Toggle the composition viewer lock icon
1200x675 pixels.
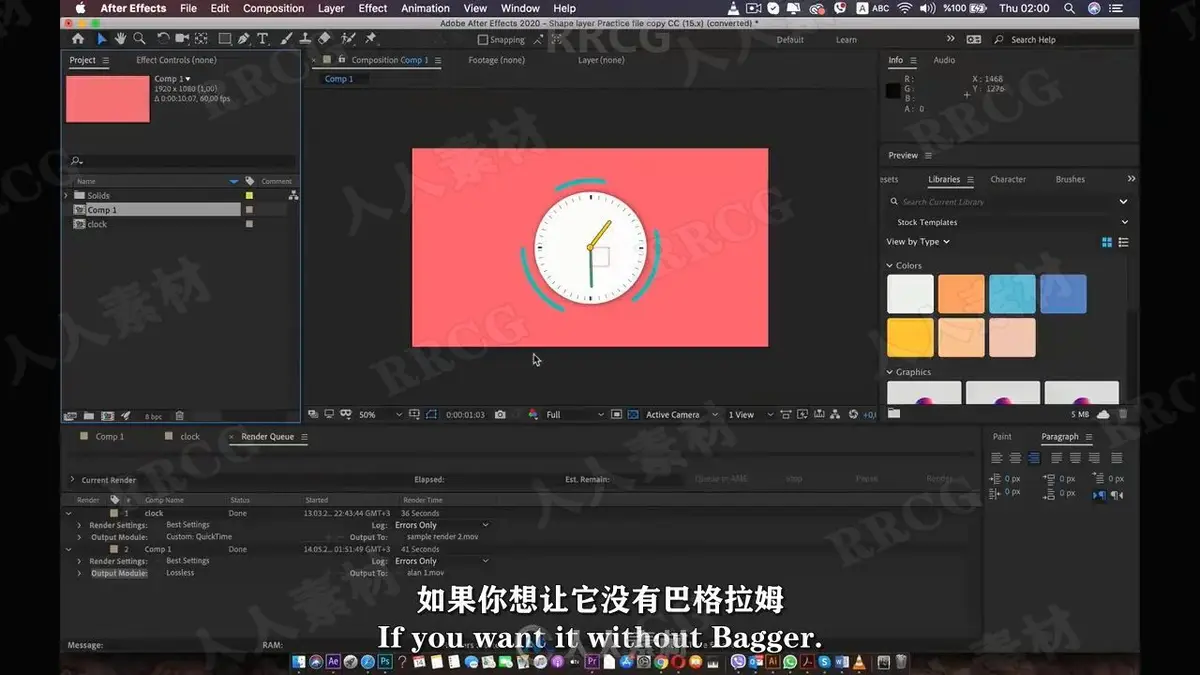pyautogui.click(x=342, y=60)
